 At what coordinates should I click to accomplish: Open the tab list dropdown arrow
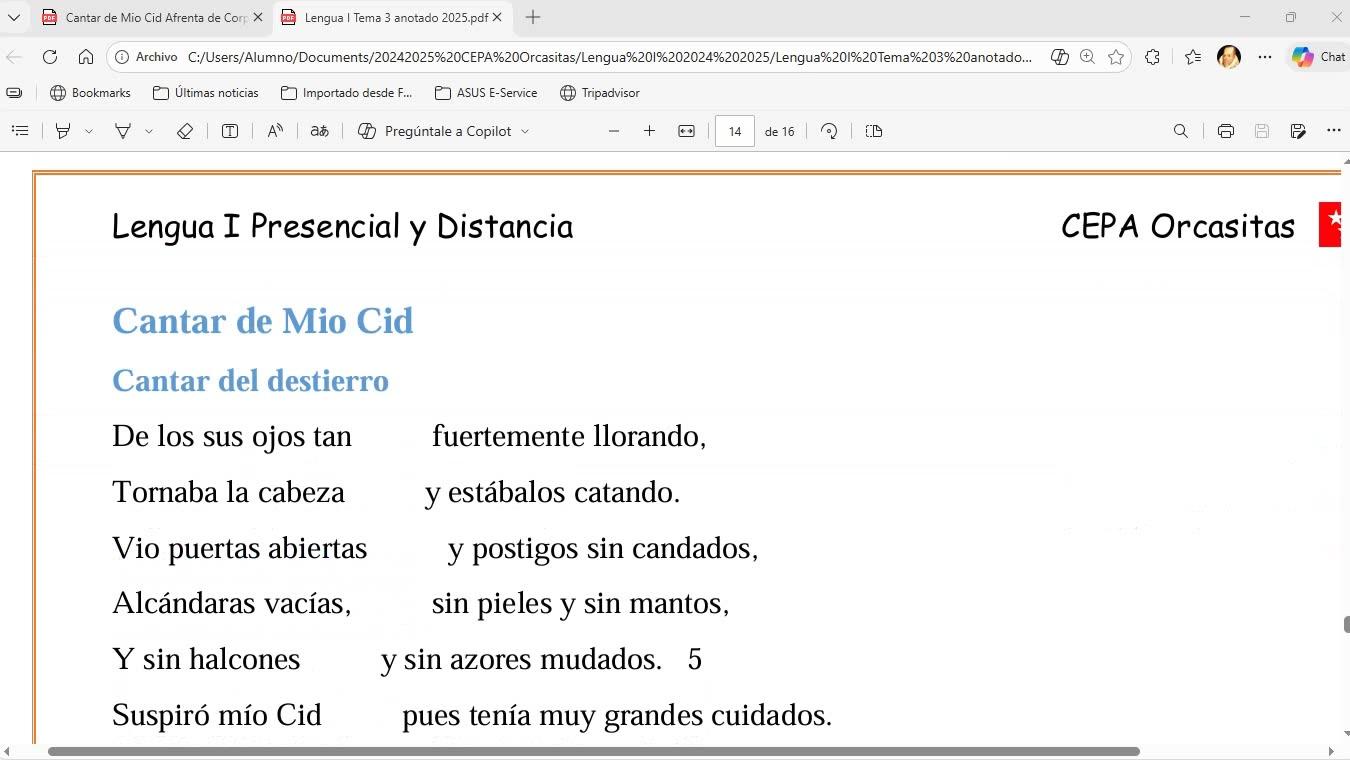click(x=14, y=17)
